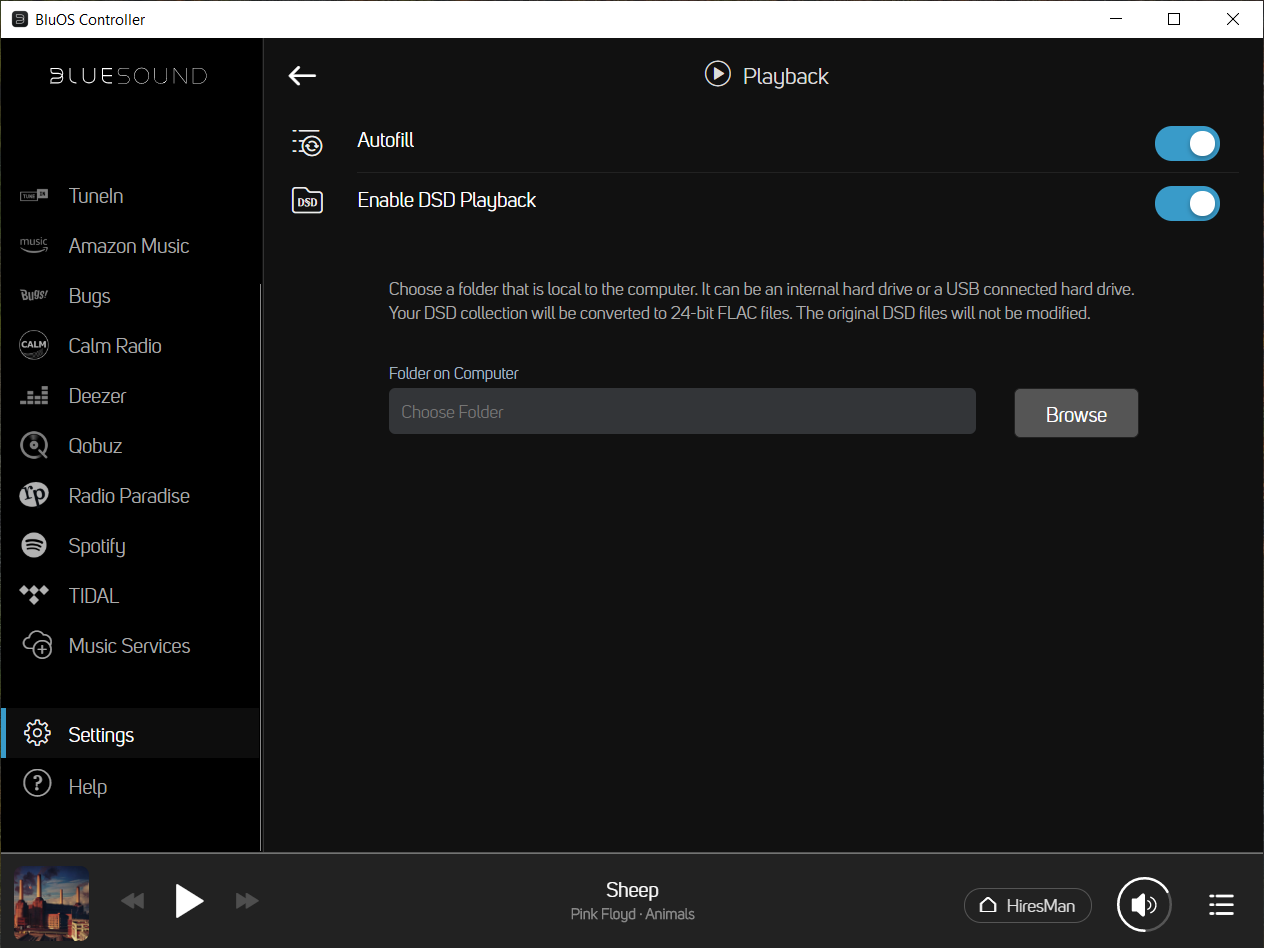The image size is (1264, 948).
Task: Click the back arrow icon
Action: pos(302,76)
